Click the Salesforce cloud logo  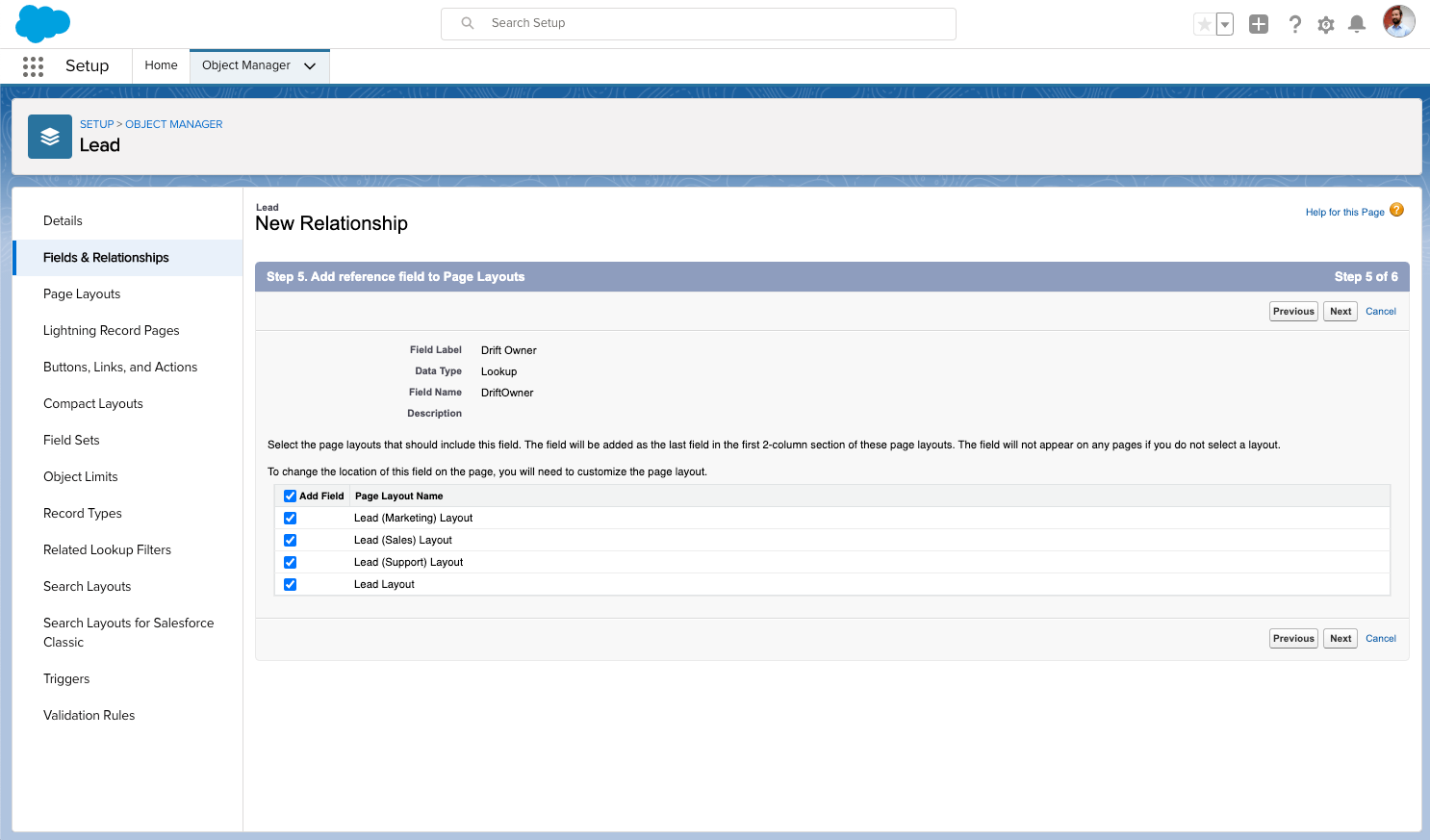point(43,23)
